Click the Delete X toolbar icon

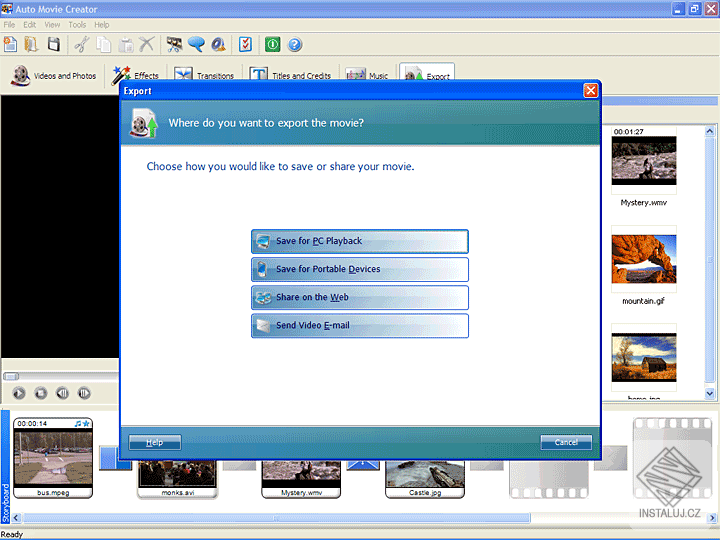[147, 45]
